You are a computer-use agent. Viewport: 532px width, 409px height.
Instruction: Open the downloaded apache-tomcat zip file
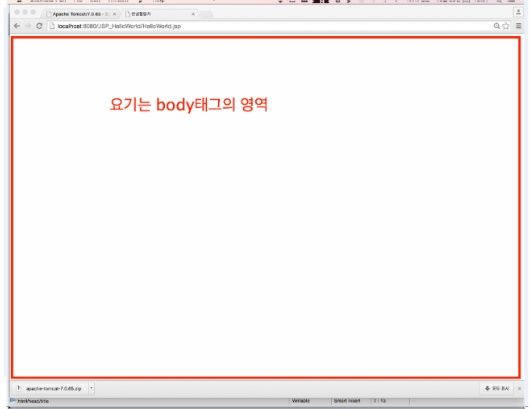point(51,388)
